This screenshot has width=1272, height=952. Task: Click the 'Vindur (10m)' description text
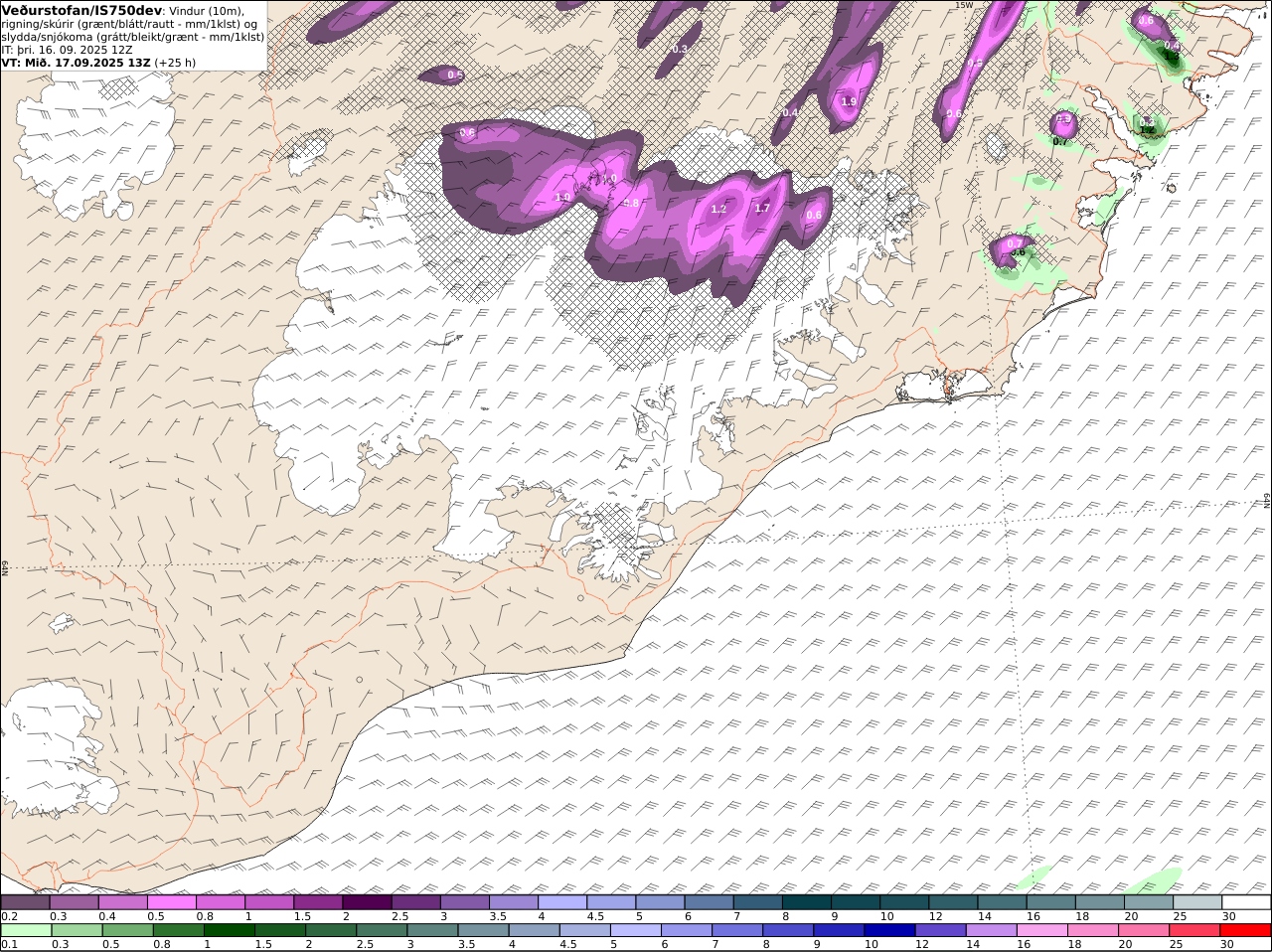click(x=207, y=11)
